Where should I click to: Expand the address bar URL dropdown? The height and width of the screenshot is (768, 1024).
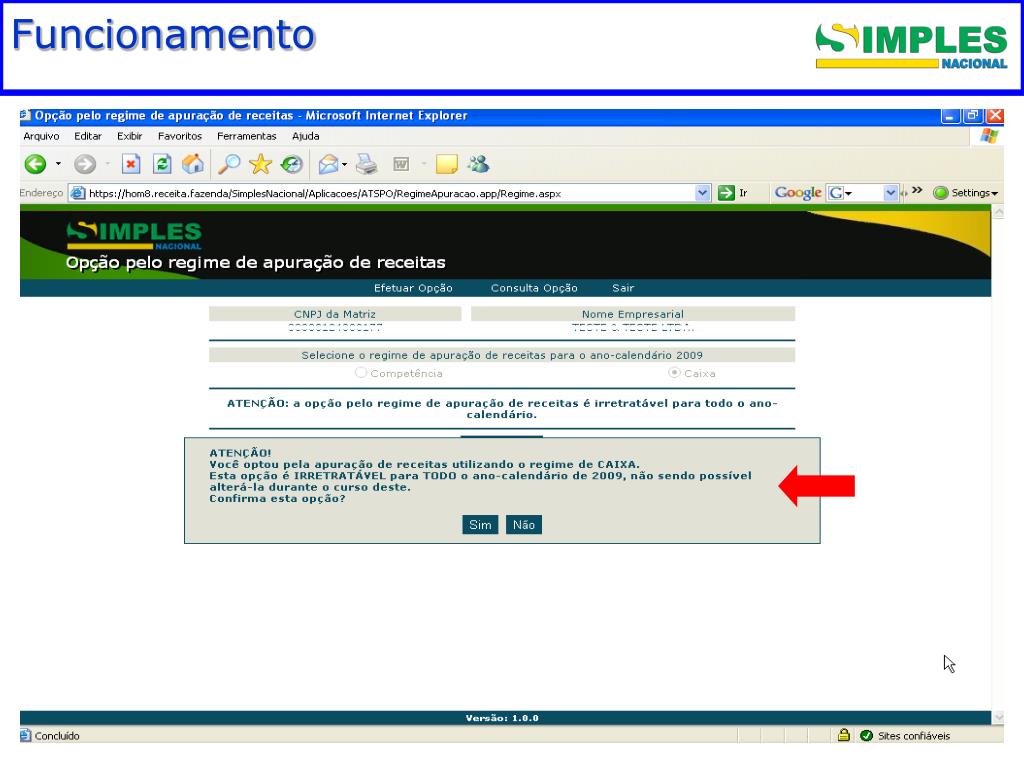point(702,193)
